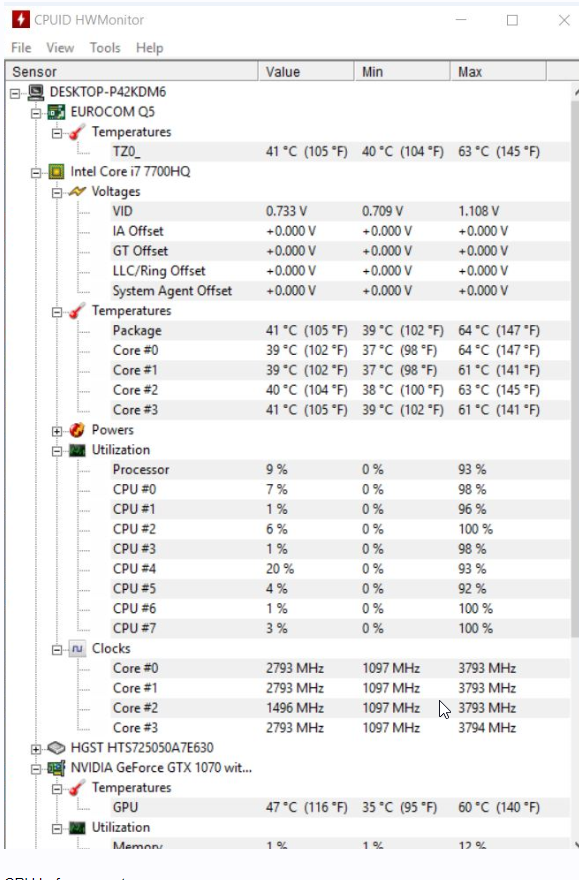Viewport: 579px width, 880px height.
Task: Click the Intel Core i7 7700HQ chip icon
Action: pos(56,172)
